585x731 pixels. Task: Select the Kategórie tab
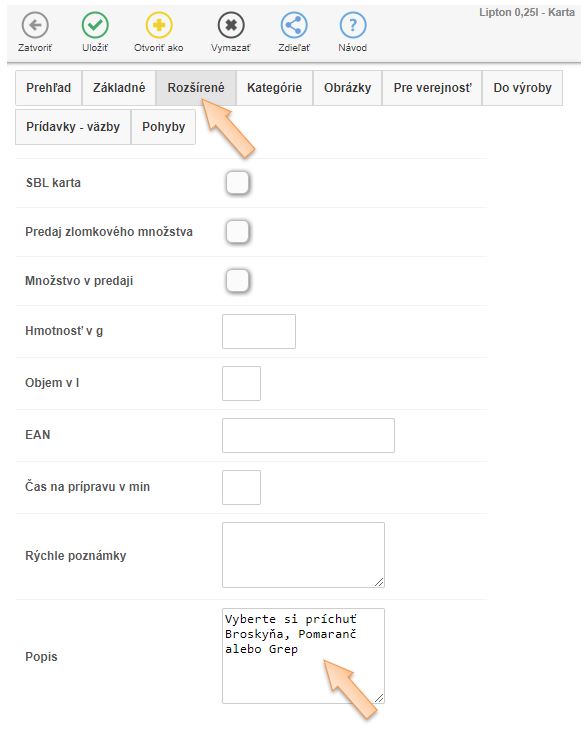point(274,88)
